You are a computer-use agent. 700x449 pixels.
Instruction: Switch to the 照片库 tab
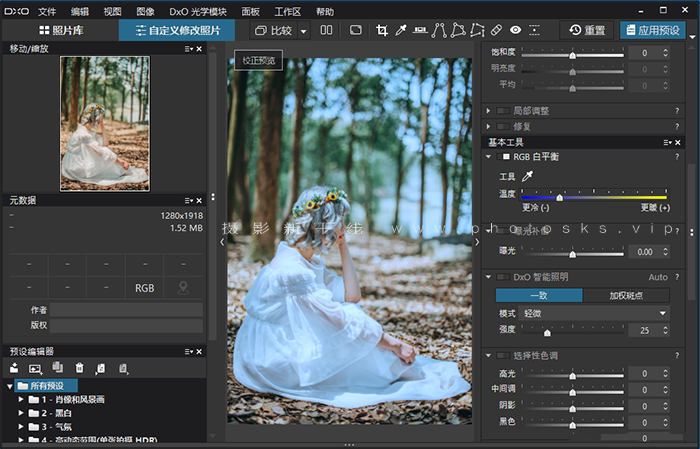coord(61,30)
